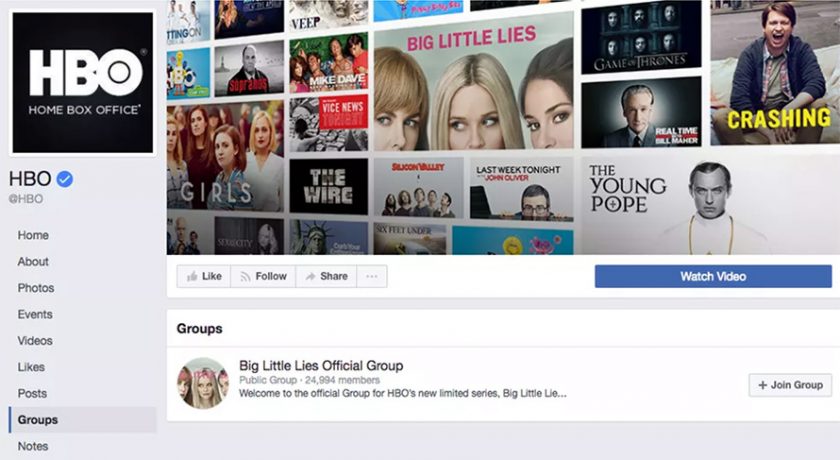Open the @HBO username link
840x460 pixels.
tap(26, 199)
